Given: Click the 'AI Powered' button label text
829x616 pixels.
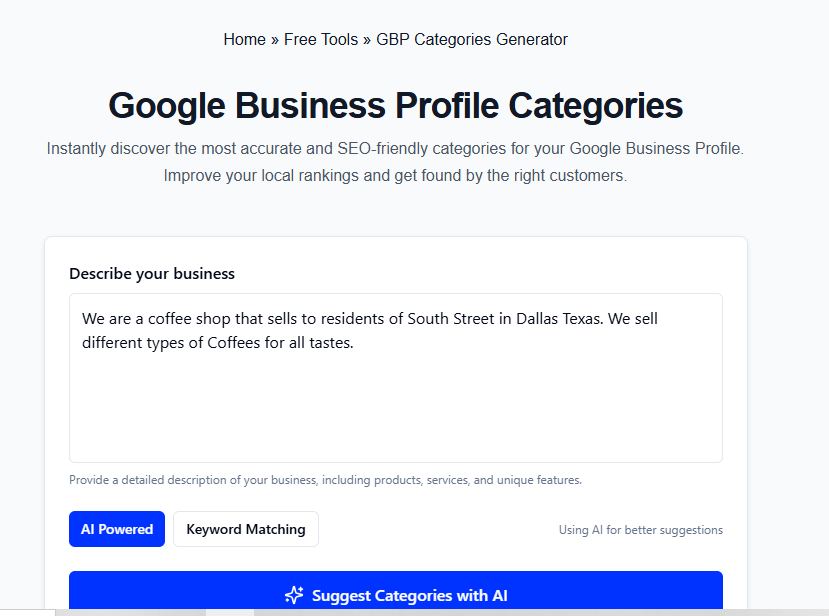Looking at the screenshot, I should 116,528.
